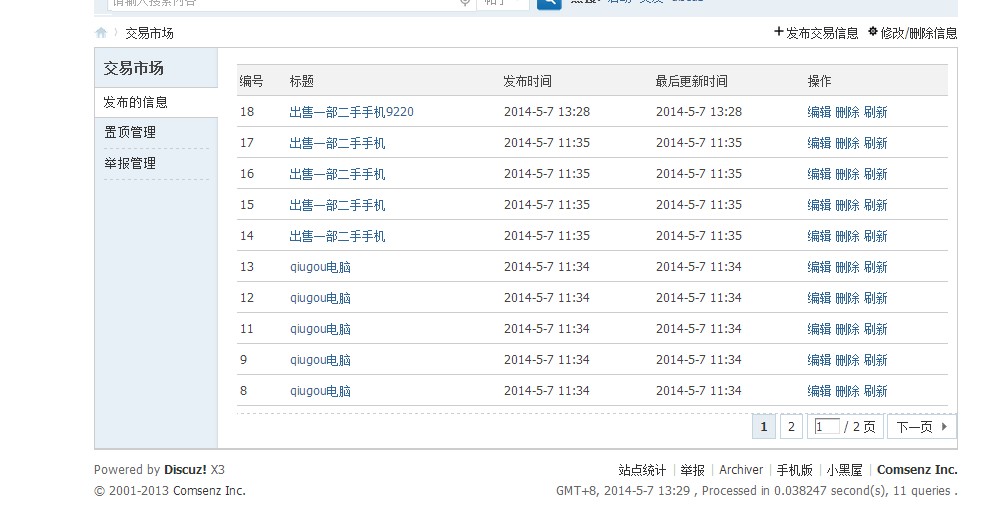Click the home icon in the breadcrumb
Image resolution: width=1006 pixels, height=514 pixels.
101,33
